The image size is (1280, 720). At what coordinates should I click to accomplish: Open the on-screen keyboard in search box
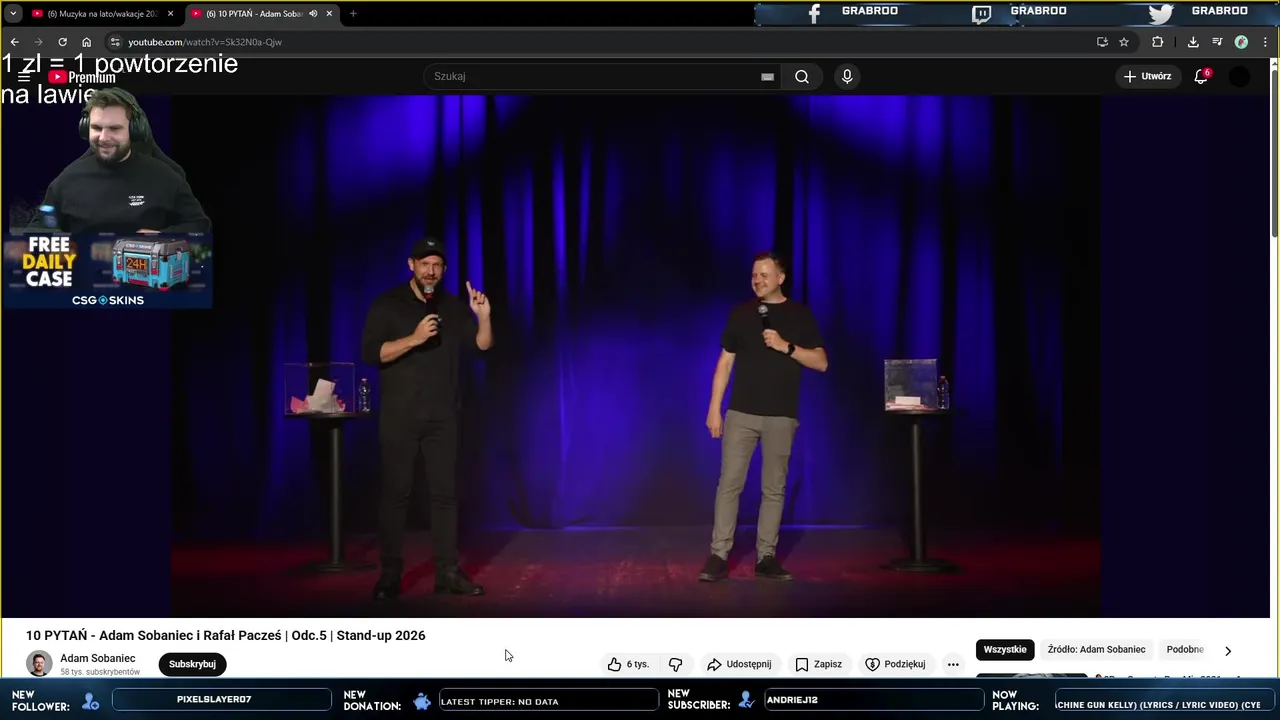(767, 76)
